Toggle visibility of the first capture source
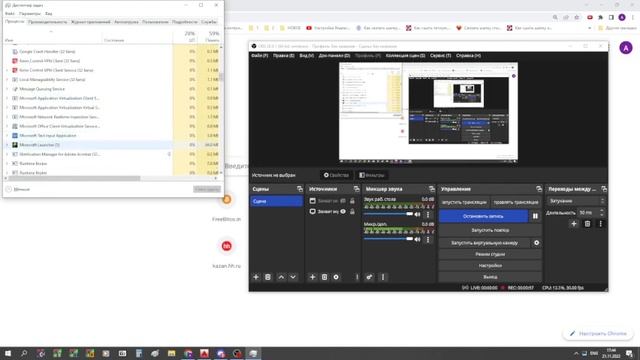 tap(343, 201)
